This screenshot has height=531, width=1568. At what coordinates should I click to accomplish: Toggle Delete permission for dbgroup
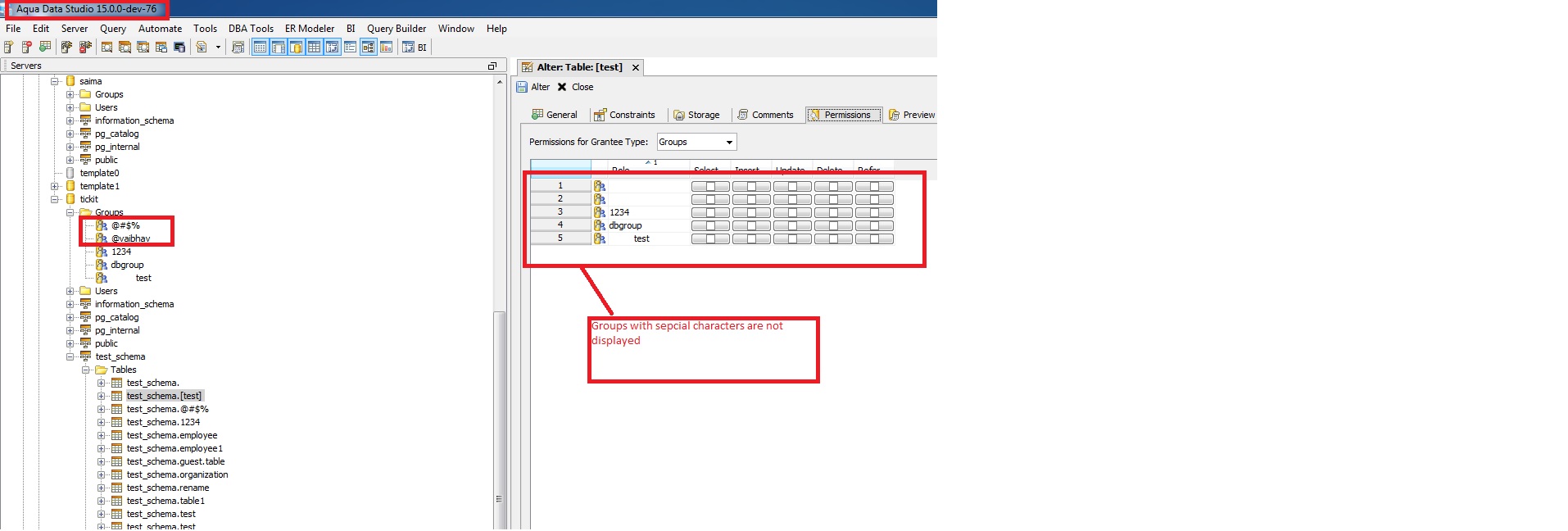tap(833, 225)
